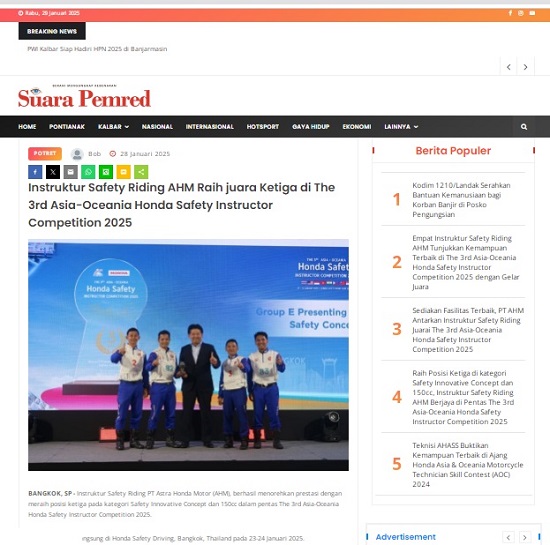Go to HOME in the navigation bar
This screenshot has height=545, width=550.
(27, 127)
